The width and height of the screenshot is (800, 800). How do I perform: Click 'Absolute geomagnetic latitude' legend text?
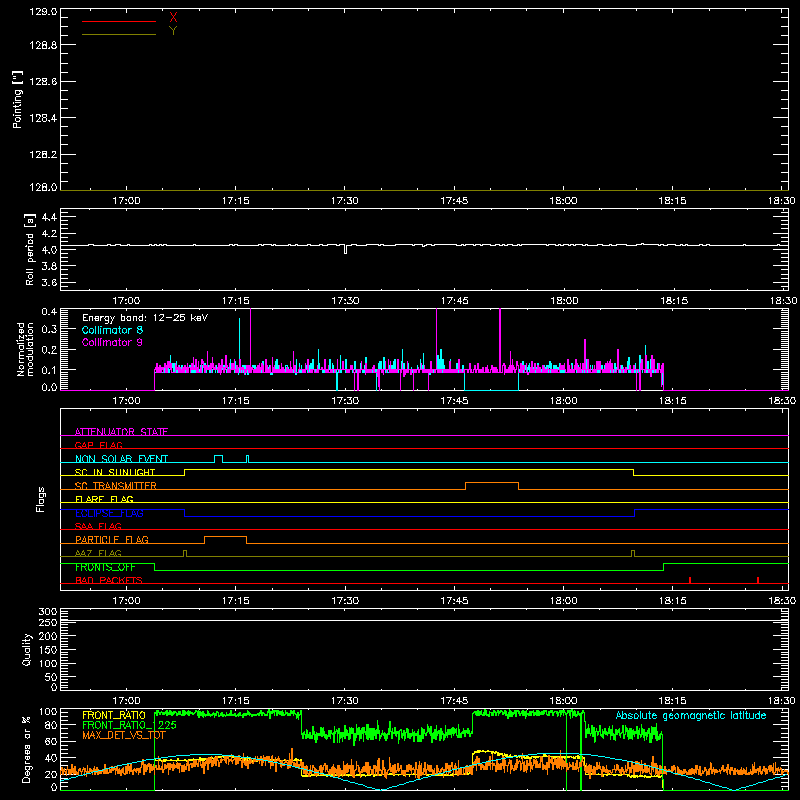691,715
